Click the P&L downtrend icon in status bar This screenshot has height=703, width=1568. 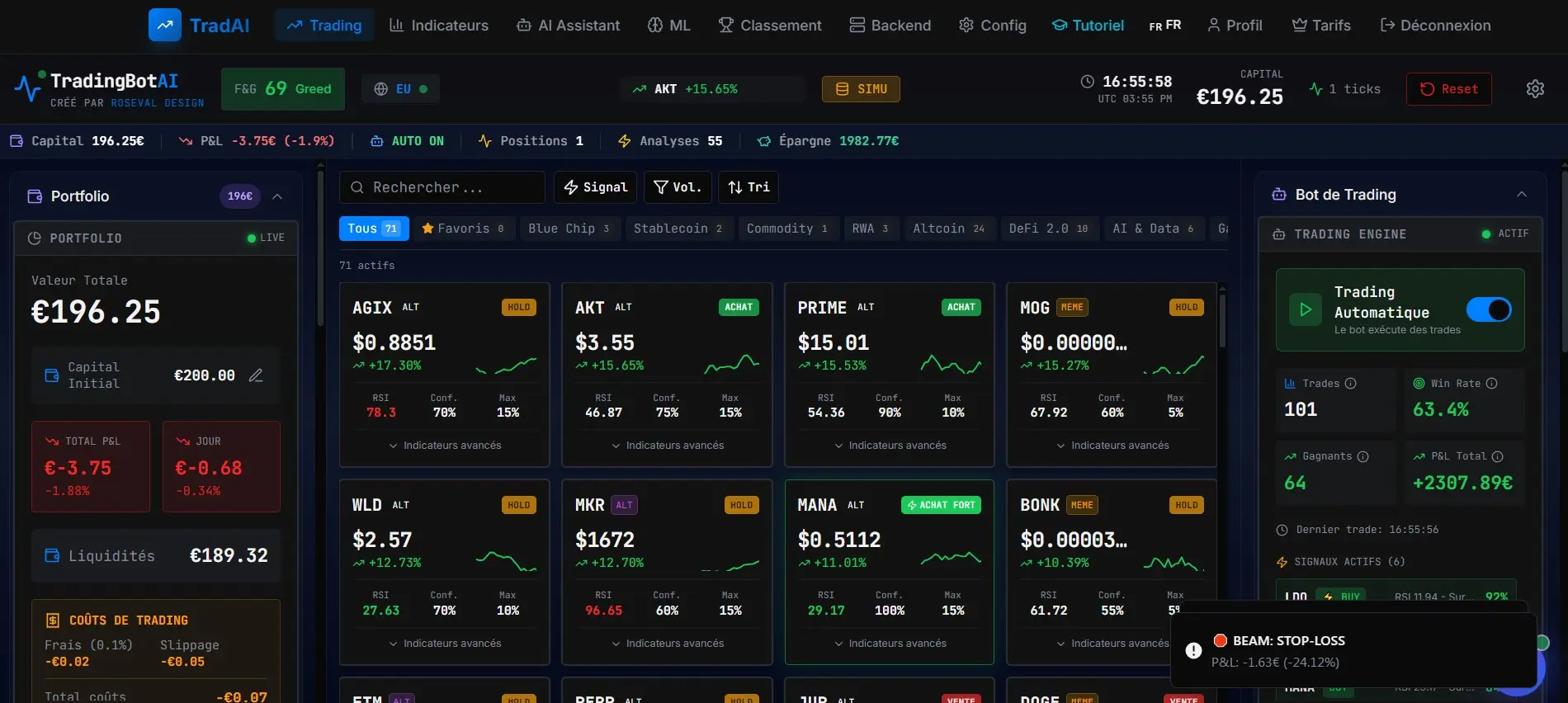[x=186, y=141]
